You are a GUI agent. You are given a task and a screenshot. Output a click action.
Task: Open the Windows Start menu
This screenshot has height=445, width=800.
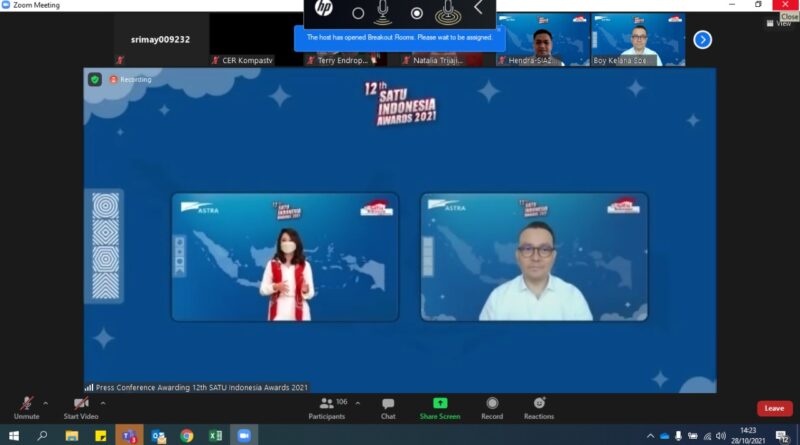coord(14,435)
